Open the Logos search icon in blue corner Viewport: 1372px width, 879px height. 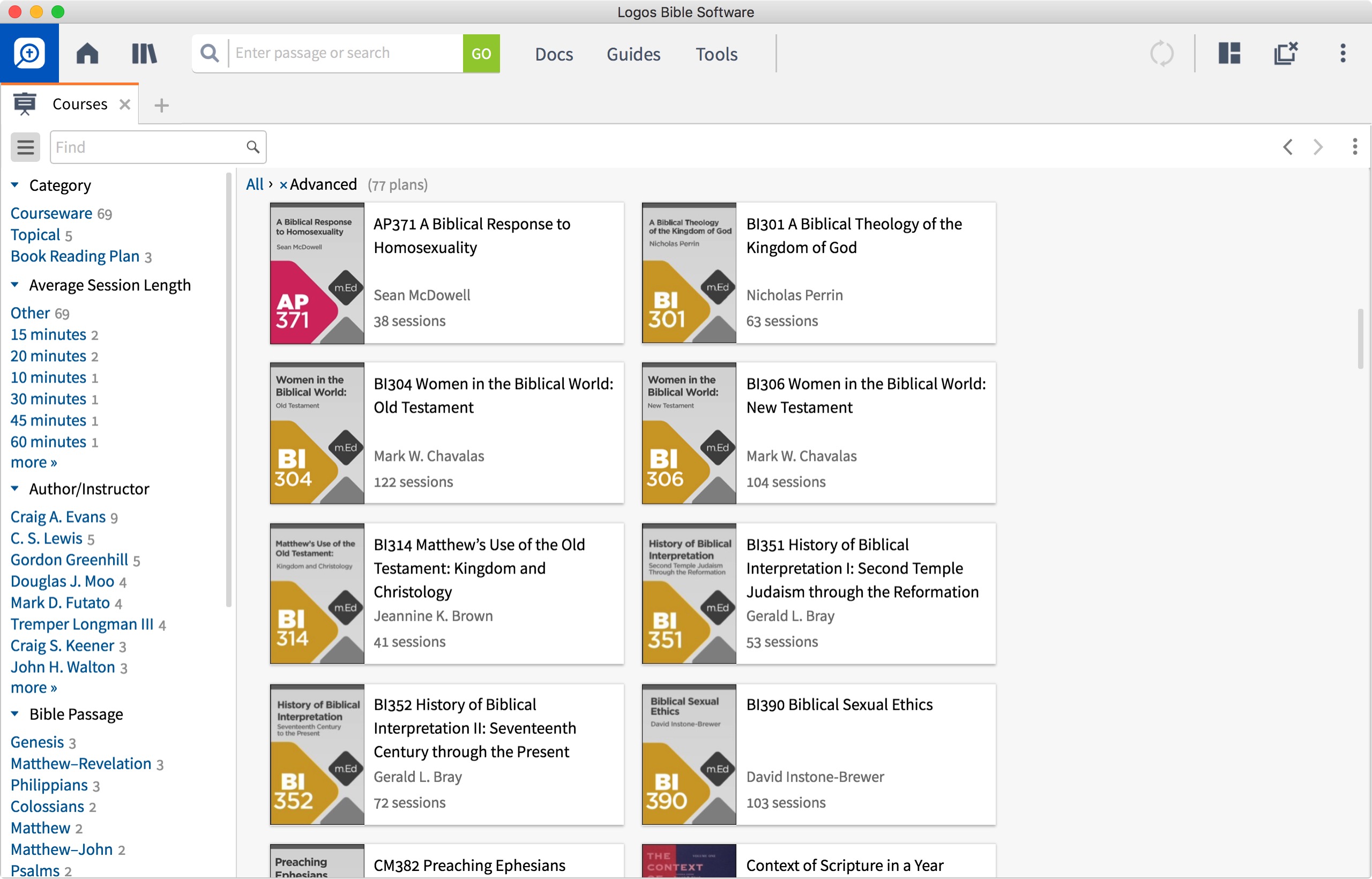tap(29, 53)
